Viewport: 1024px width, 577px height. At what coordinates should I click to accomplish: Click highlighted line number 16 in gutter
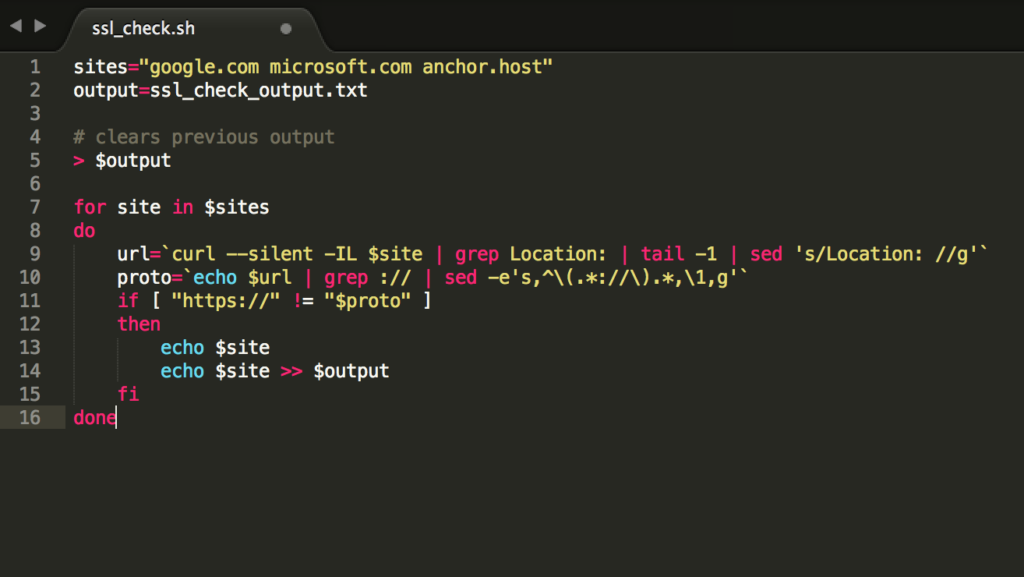[x=30, y=417]
